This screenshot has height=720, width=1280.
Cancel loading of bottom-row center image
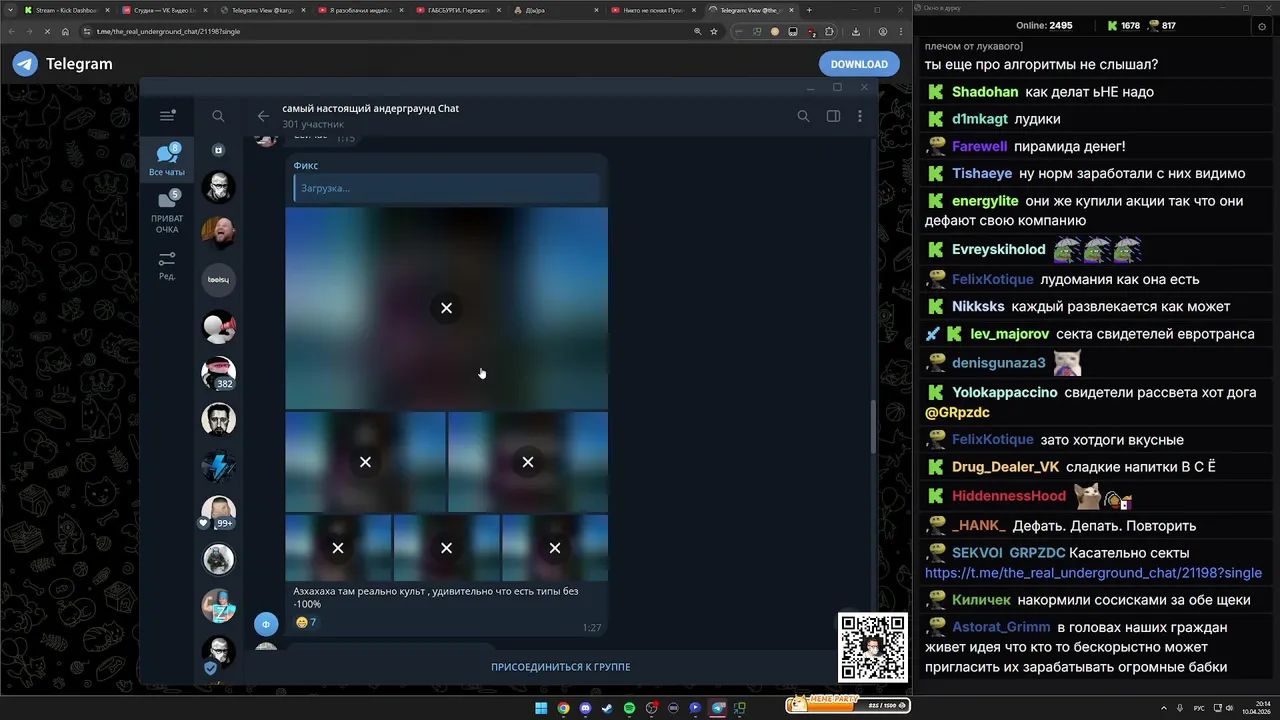tap(446, 548)
